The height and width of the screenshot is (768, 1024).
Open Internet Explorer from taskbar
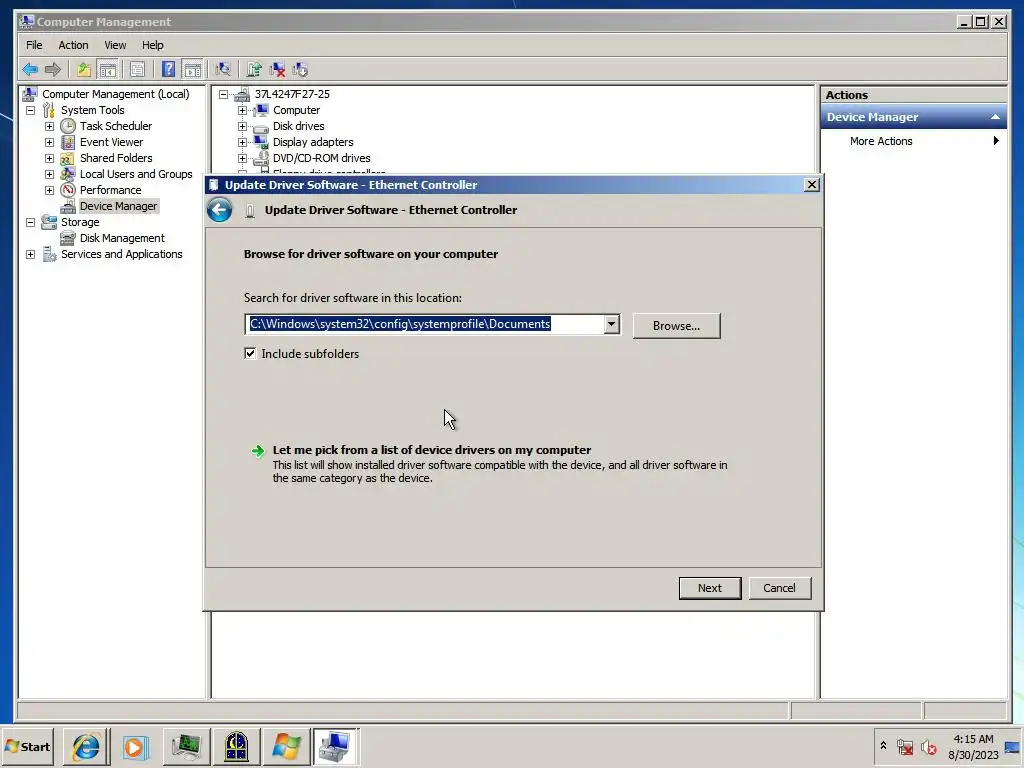[86, 746]
